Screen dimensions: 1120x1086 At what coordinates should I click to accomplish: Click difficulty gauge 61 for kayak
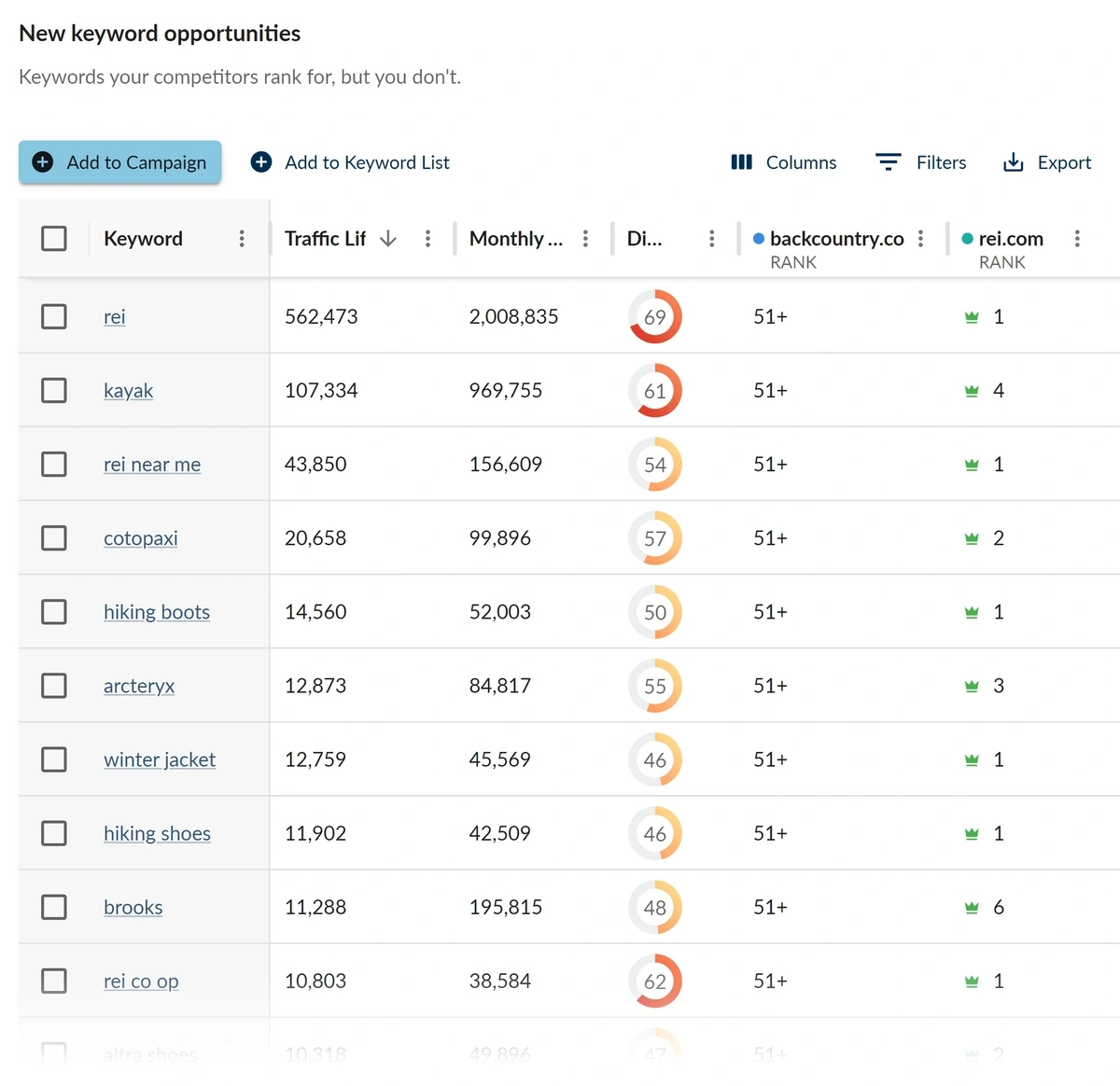[655, 390]
